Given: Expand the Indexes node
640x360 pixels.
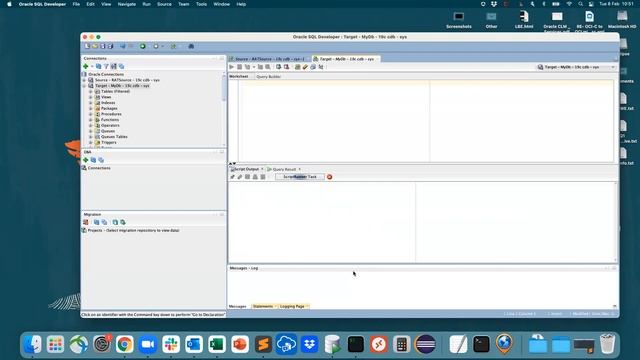Looking at the screenshot, I should tap(91, 103).
